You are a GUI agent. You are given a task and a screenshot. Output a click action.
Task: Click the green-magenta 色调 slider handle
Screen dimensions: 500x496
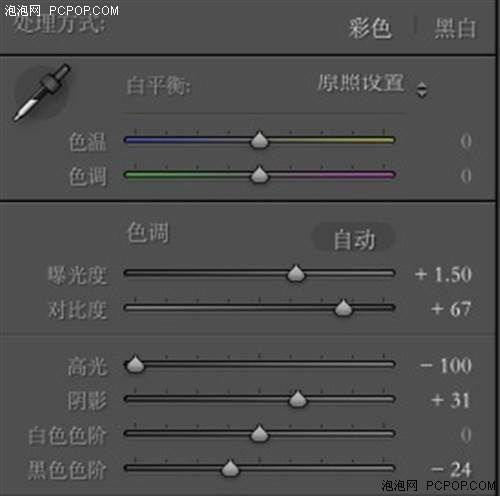pos(259,174)
